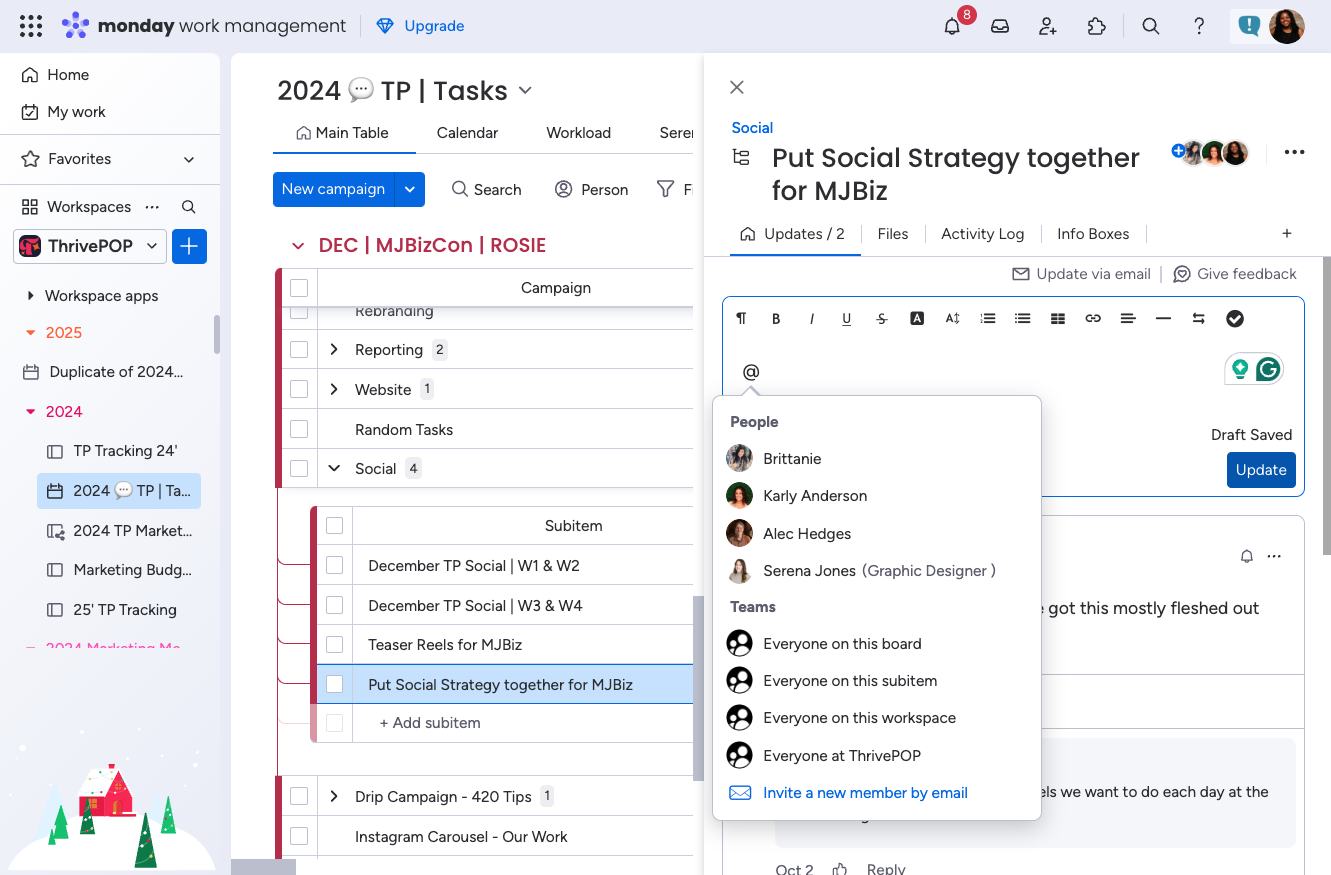Toggle italic formatting in the update editor

[x=812, y=319]
